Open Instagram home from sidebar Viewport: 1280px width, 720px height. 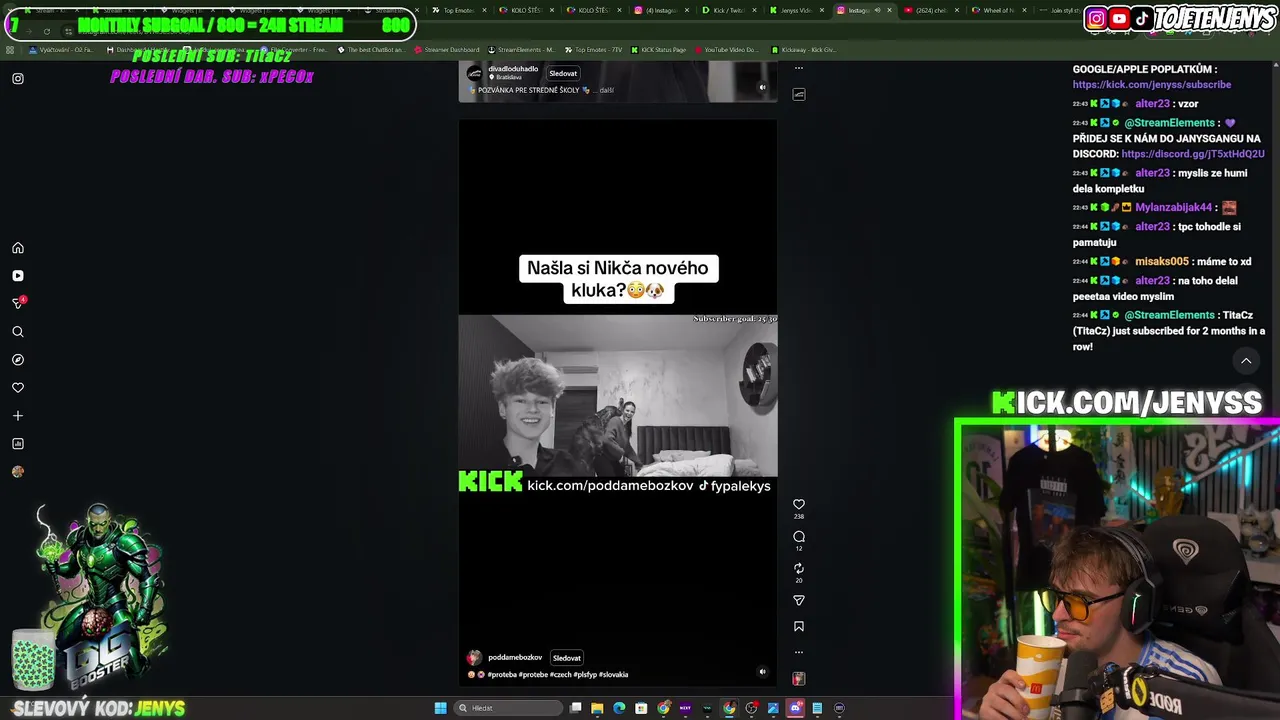pos(17,248)
